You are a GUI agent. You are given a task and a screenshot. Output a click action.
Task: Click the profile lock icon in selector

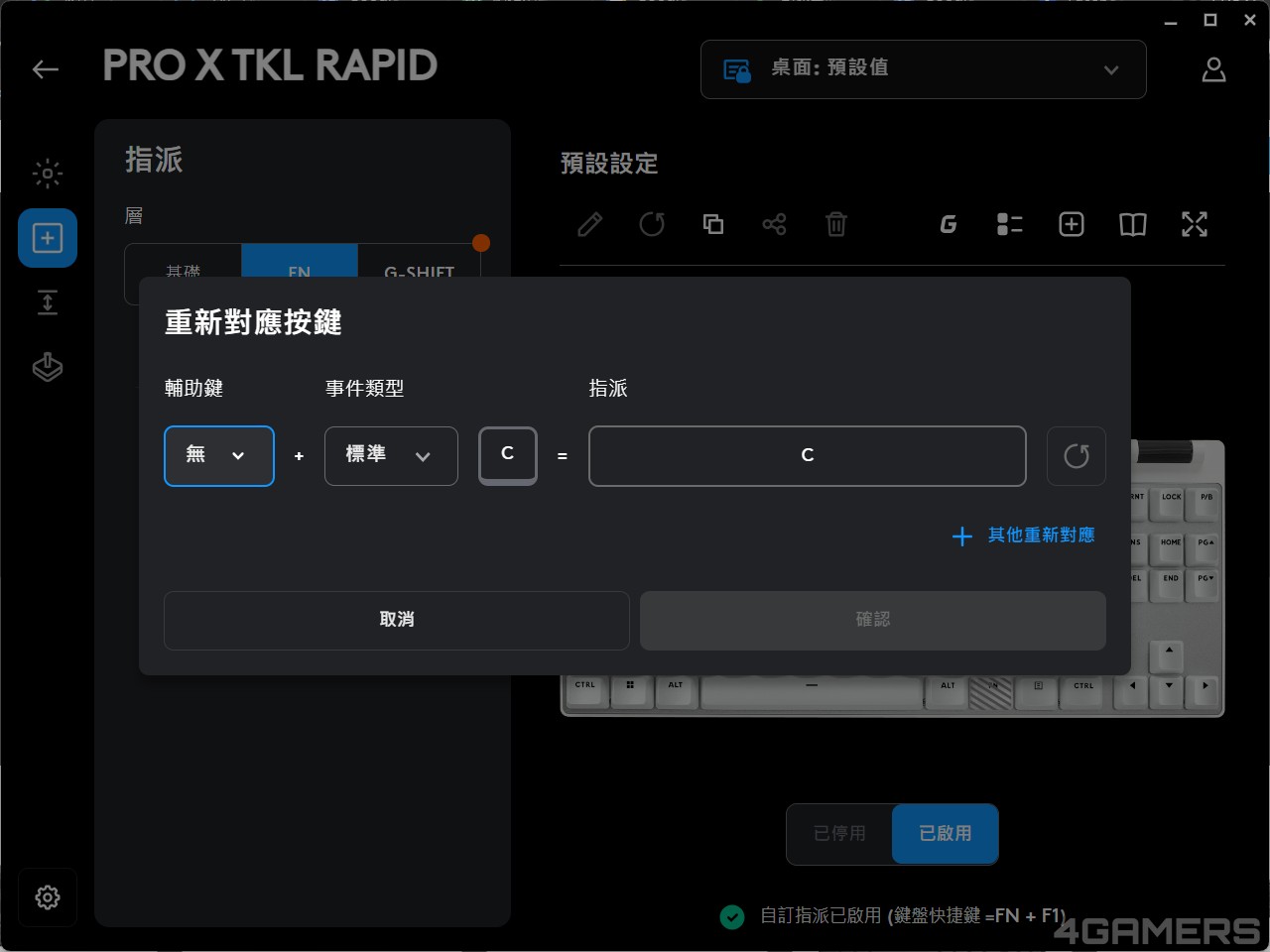point(736,70)
